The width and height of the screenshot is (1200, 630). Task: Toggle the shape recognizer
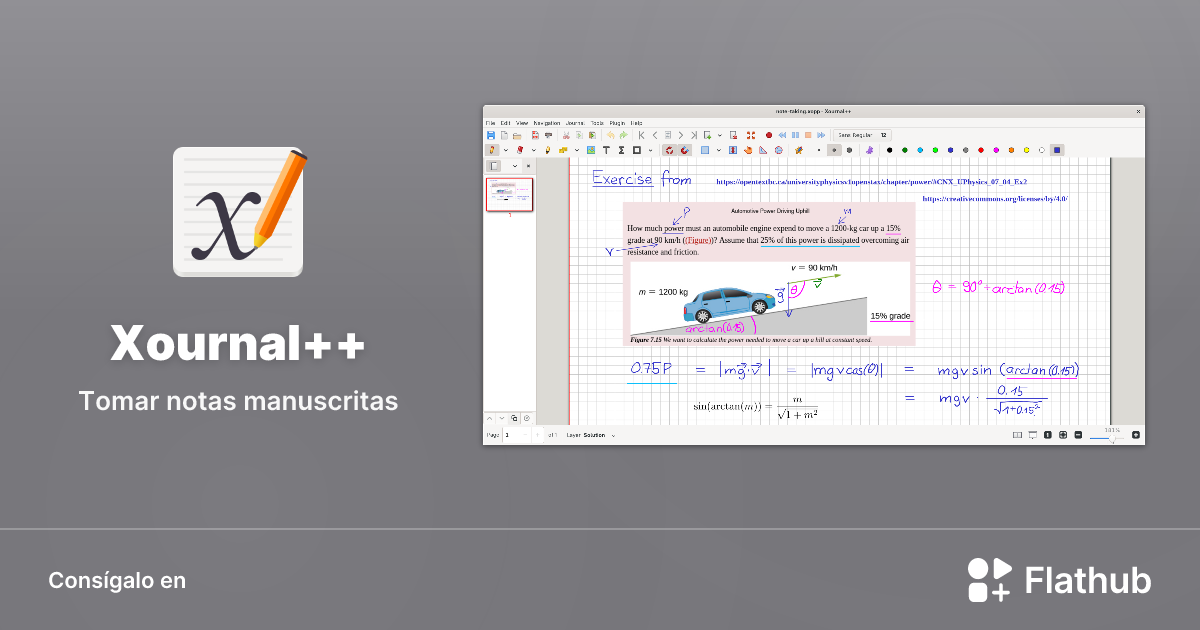(670, 149)
